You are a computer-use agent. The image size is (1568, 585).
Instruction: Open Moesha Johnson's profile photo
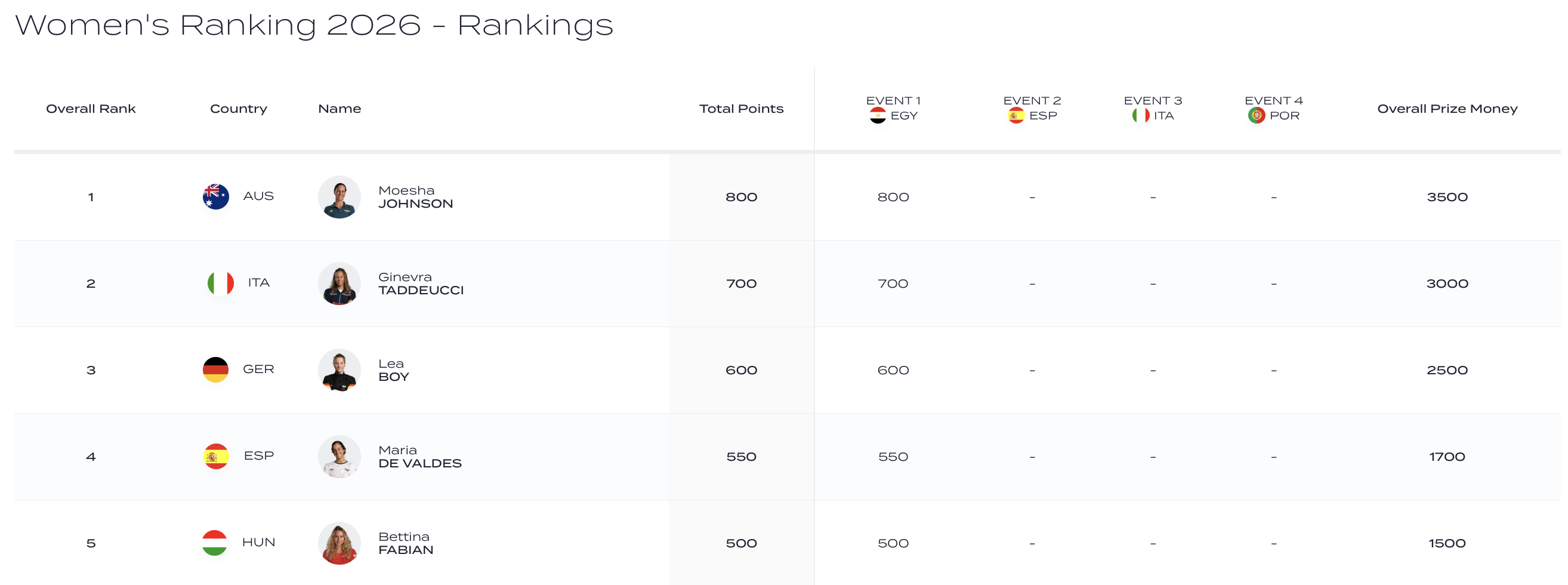[339, 197]
